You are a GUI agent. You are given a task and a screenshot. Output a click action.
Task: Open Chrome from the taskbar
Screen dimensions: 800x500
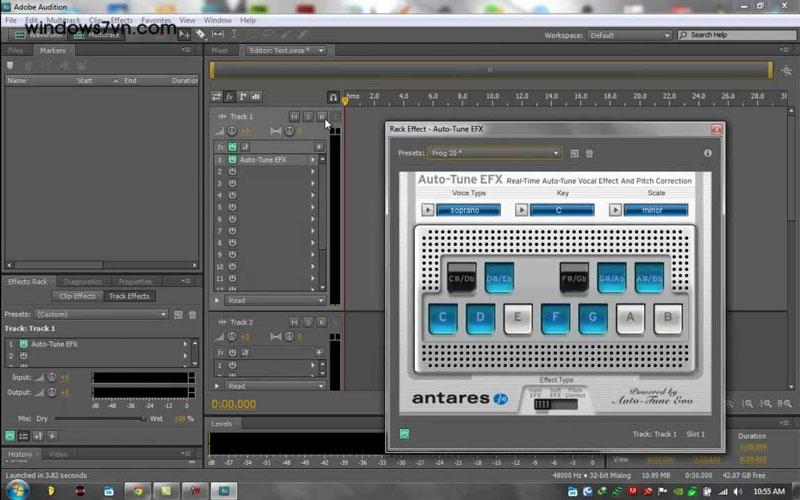[138, 491]
